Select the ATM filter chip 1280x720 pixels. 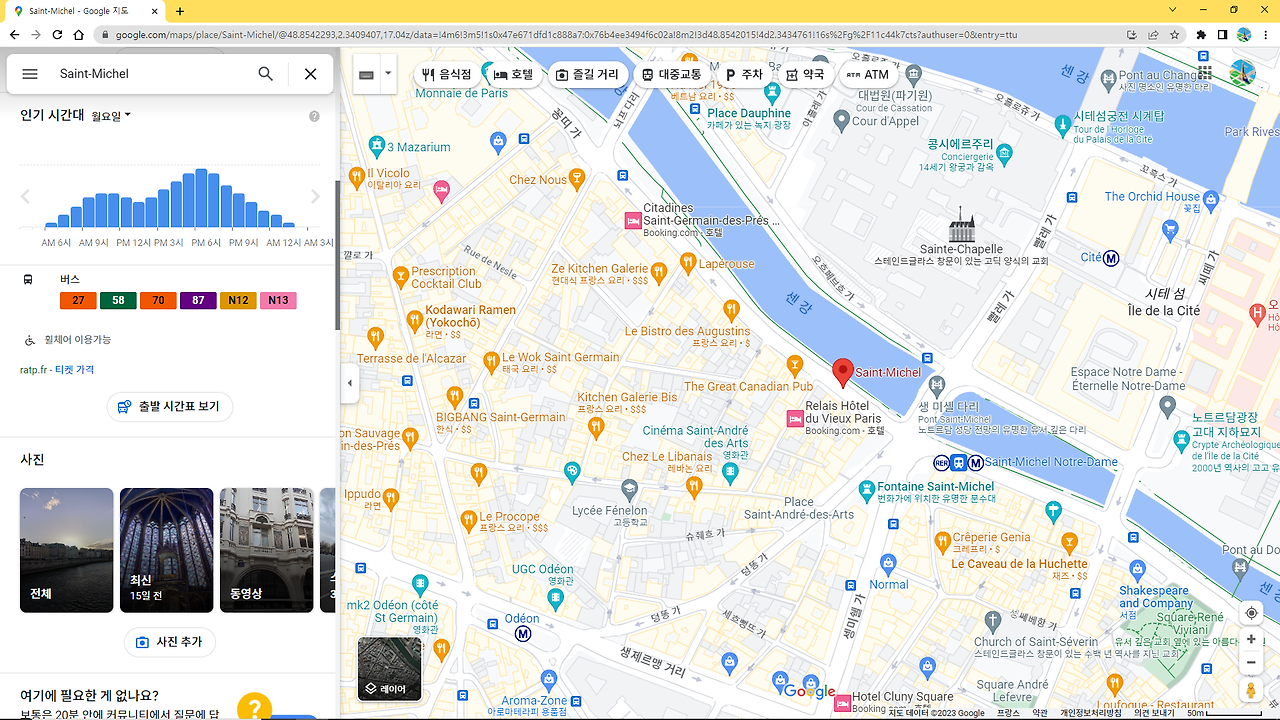[867, 75]
